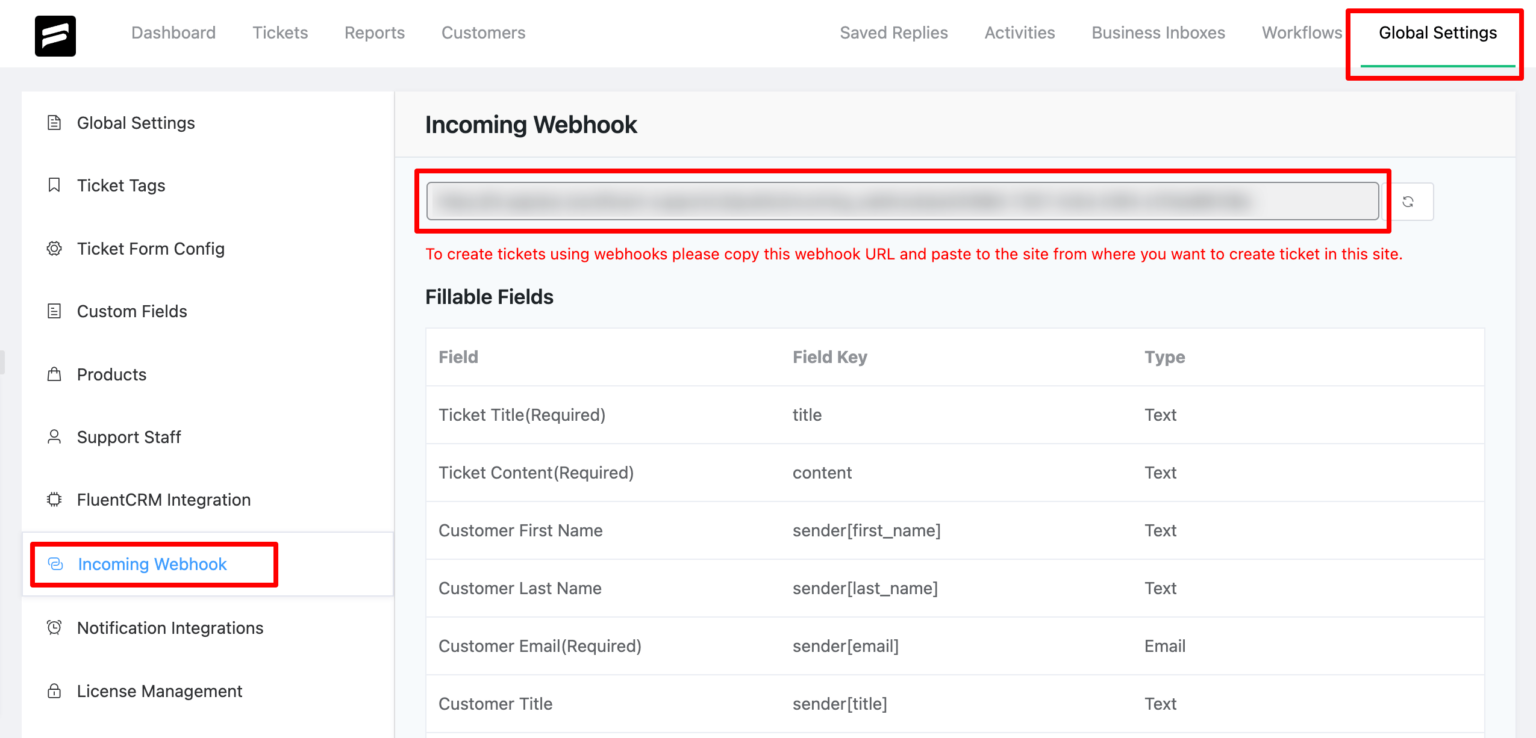Screen dimensions: 1536x738
Task: Open the Workflows menu item
Action: [x=1301, y=32]
